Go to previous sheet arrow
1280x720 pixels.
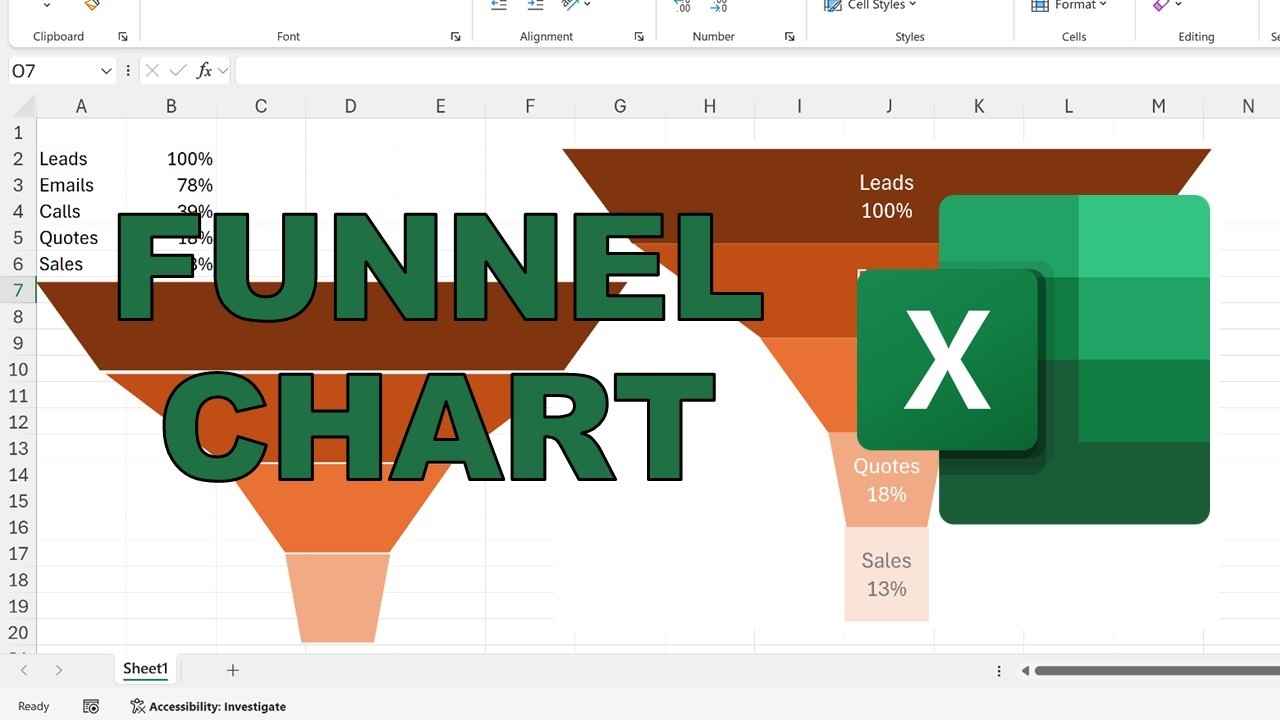tap(24, 670)
